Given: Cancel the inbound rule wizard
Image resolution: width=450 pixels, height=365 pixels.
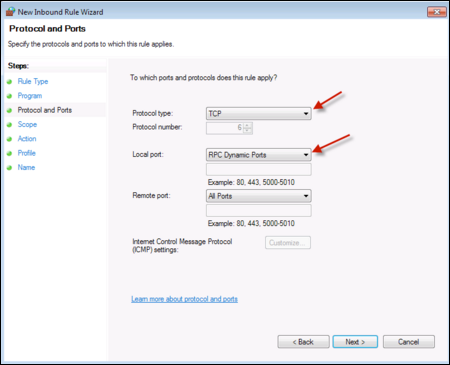Looking at the screenshot, I should 409,342.
